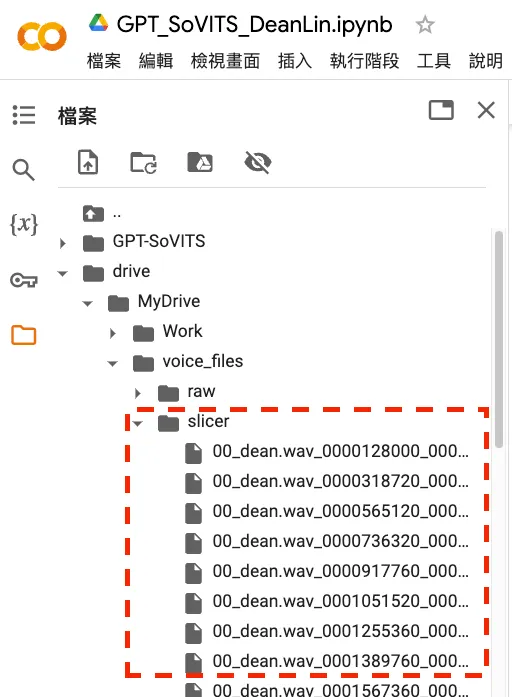Pop the files panel out to a tab
The width and height of the screenshot is (512, 697).
[441, 110]
